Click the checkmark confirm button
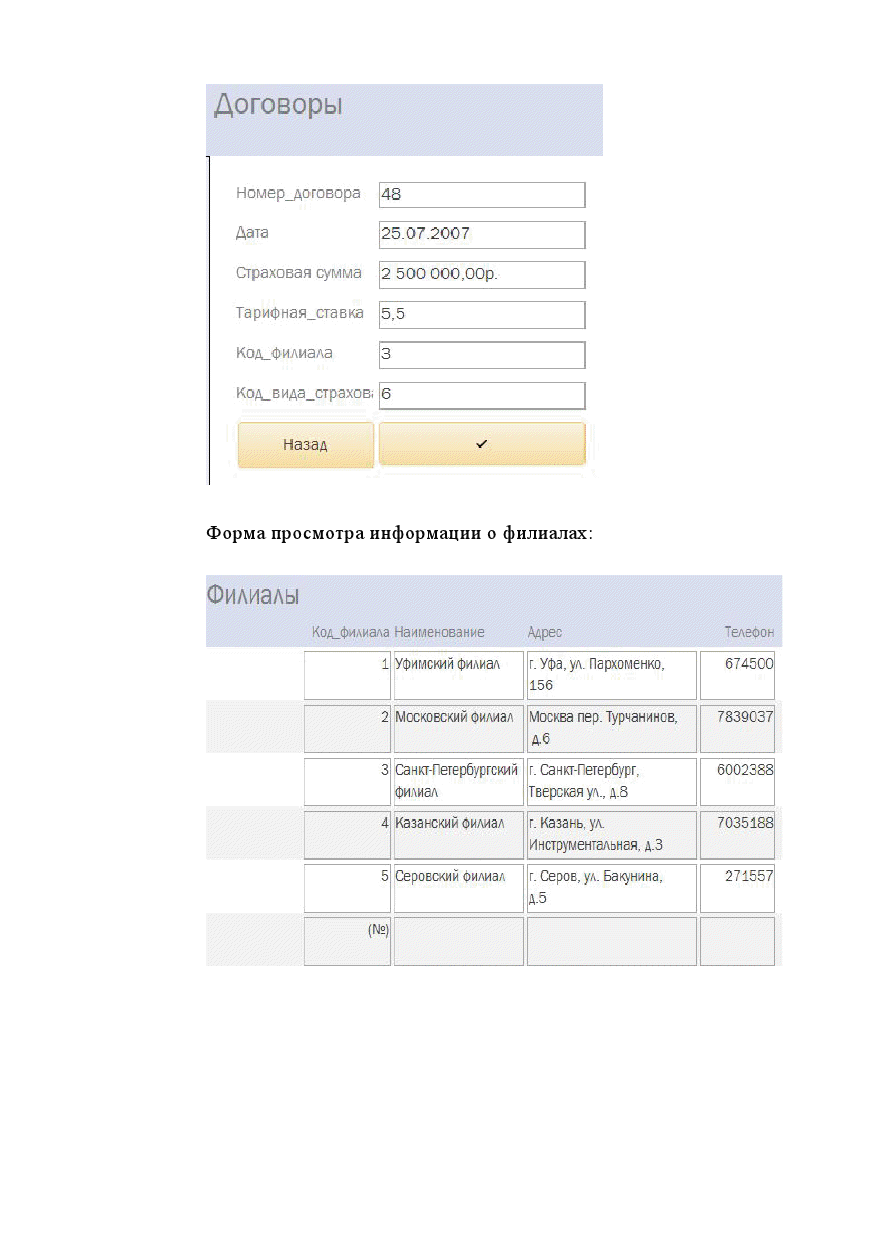Viewport: 885px width, 1252px height. [x=481, y=444]
